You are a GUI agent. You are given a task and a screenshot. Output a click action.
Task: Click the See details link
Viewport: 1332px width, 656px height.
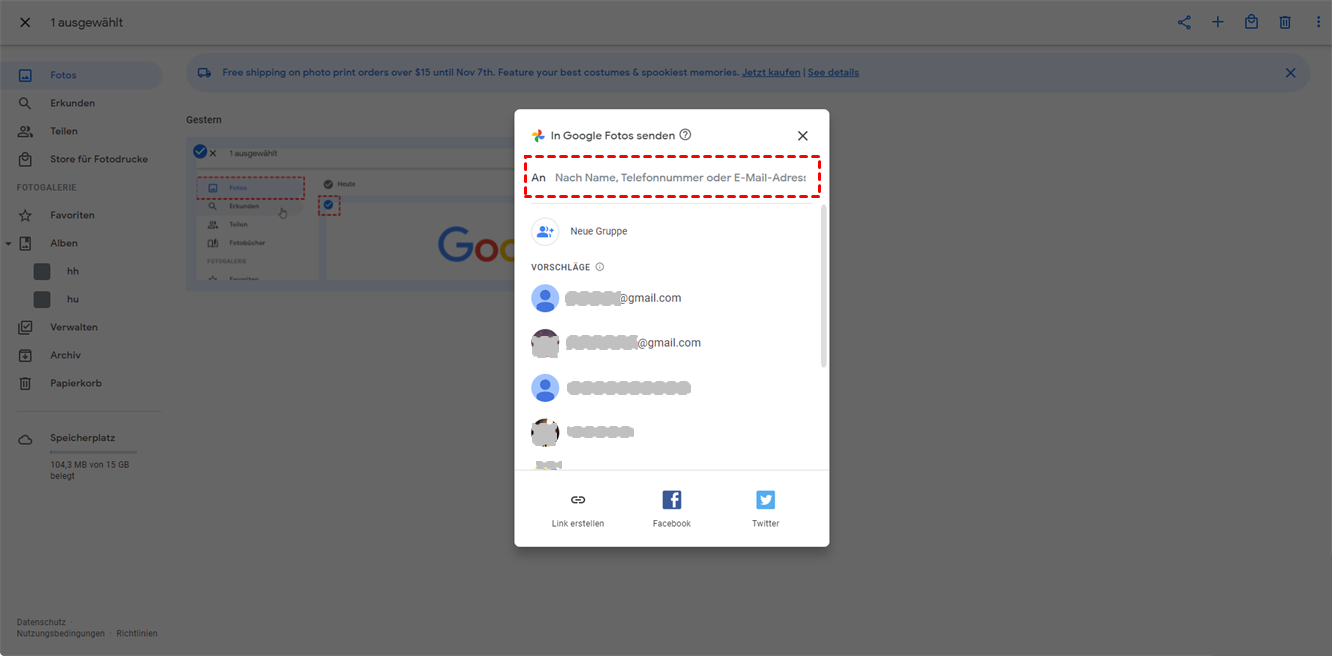pos(833,73)
